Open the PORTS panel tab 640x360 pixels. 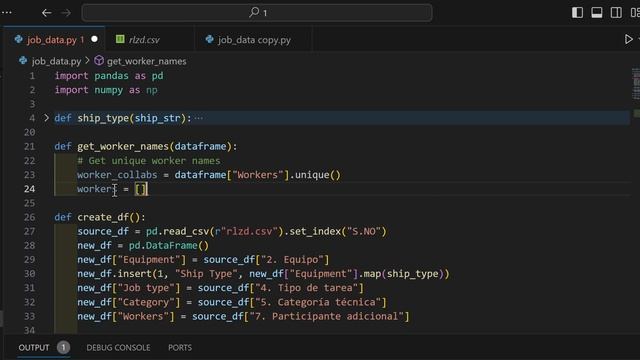pyautogui.click(x=180, y=348)
